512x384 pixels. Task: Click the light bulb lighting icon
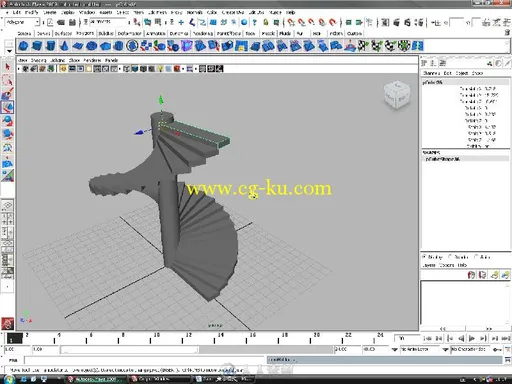160,69
